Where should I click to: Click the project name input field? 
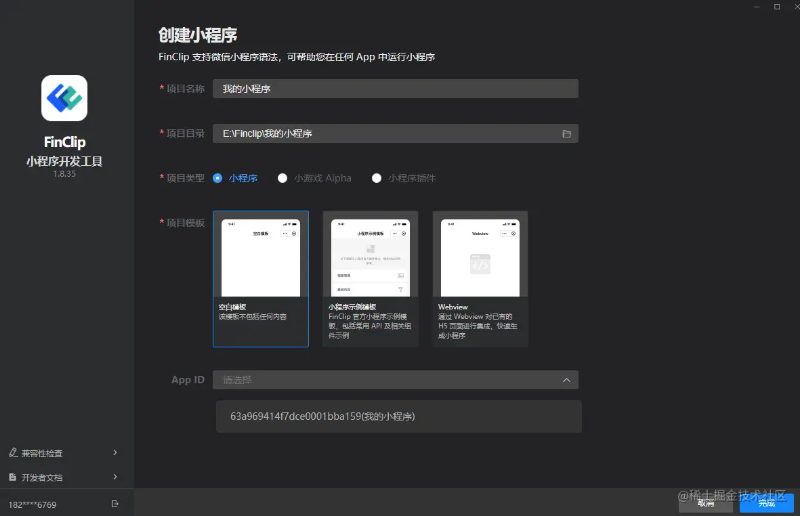coord(395,89)
